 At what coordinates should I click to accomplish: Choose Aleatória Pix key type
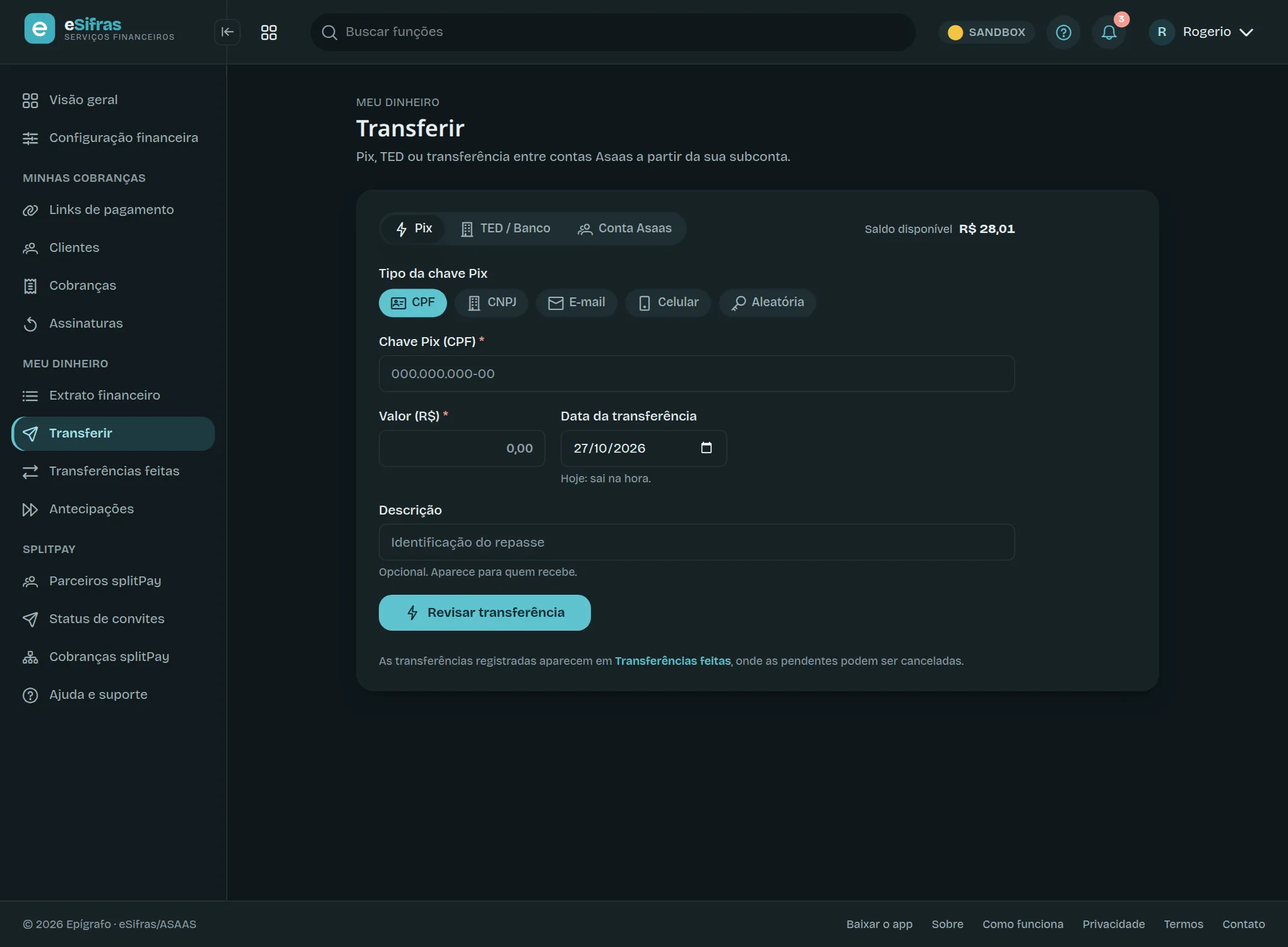768,302
